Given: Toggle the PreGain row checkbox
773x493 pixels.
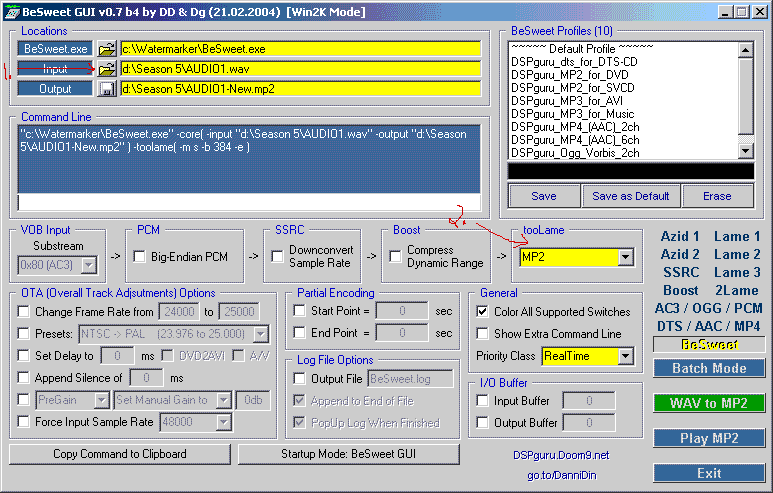Looking at the screenshot, I should point(23,399).
